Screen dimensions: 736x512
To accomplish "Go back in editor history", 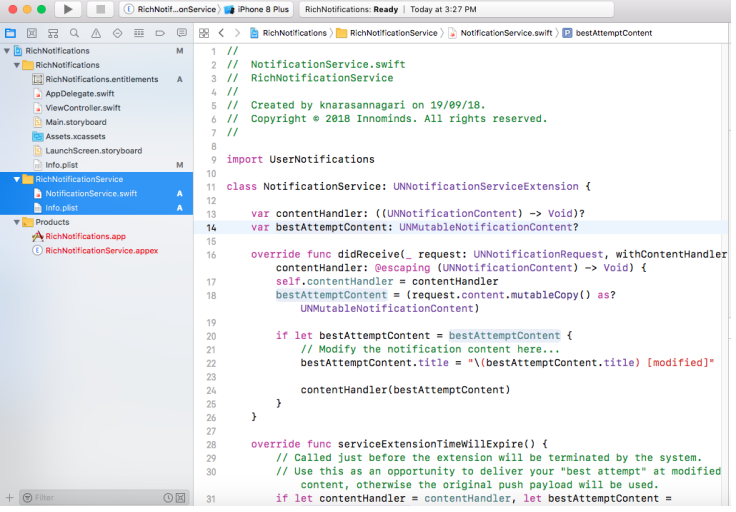I will (x=221, y=33).
